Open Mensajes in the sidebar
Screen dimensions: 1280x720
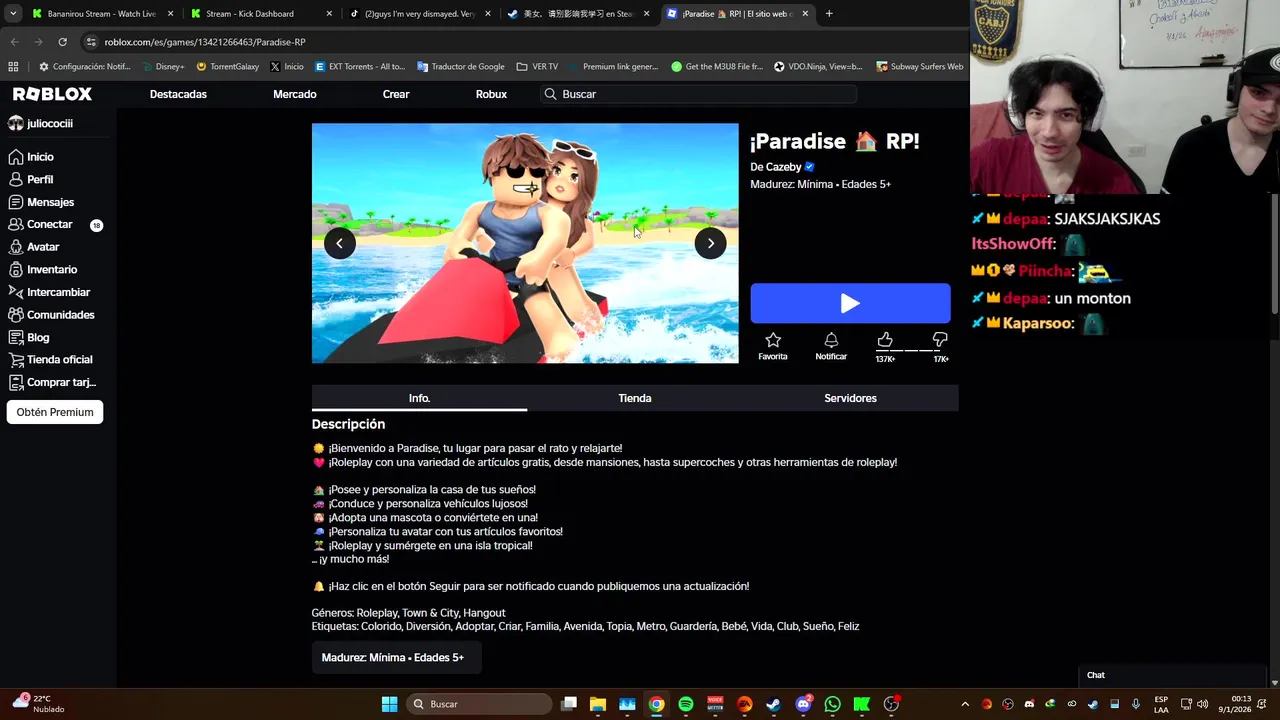(50, 202)
